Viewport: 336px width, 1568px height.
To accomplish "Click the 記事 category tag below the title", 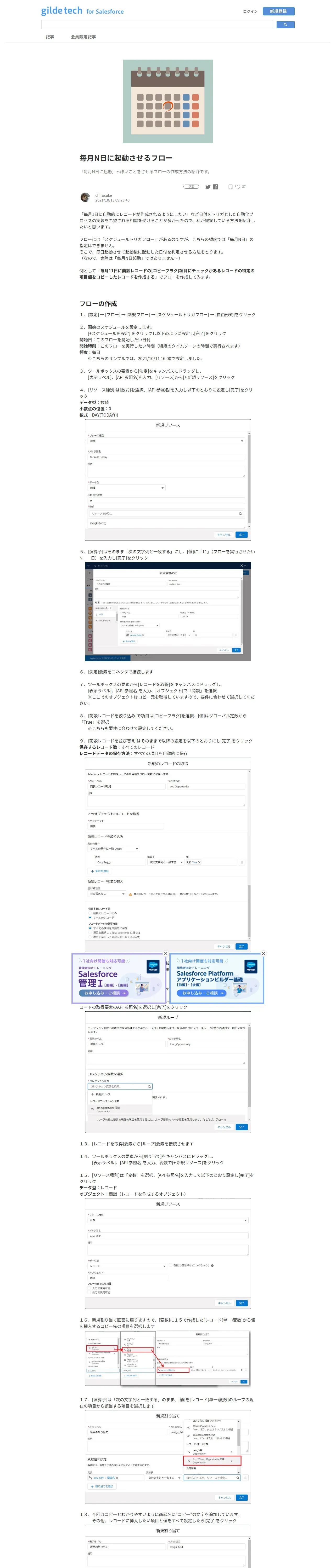I will (x=192, y=187).
